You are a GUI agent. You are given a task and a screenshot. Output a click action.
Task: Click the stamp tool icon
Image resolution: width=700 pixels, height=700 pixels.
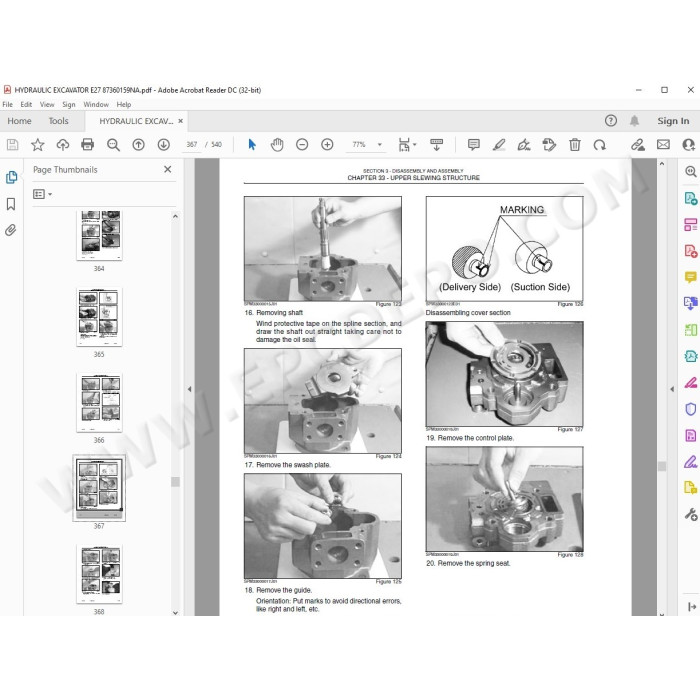pos(549,144)
